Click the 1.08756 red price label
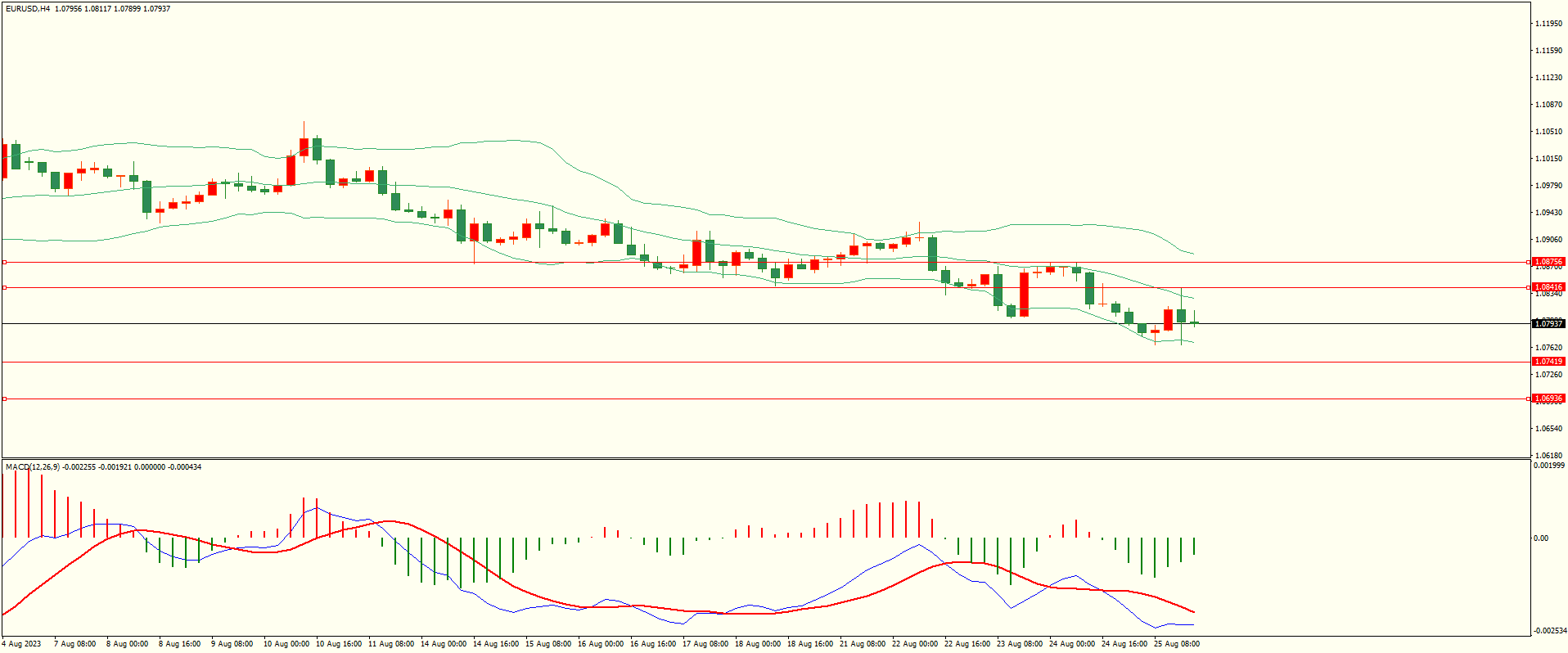 click(1548, 262)
